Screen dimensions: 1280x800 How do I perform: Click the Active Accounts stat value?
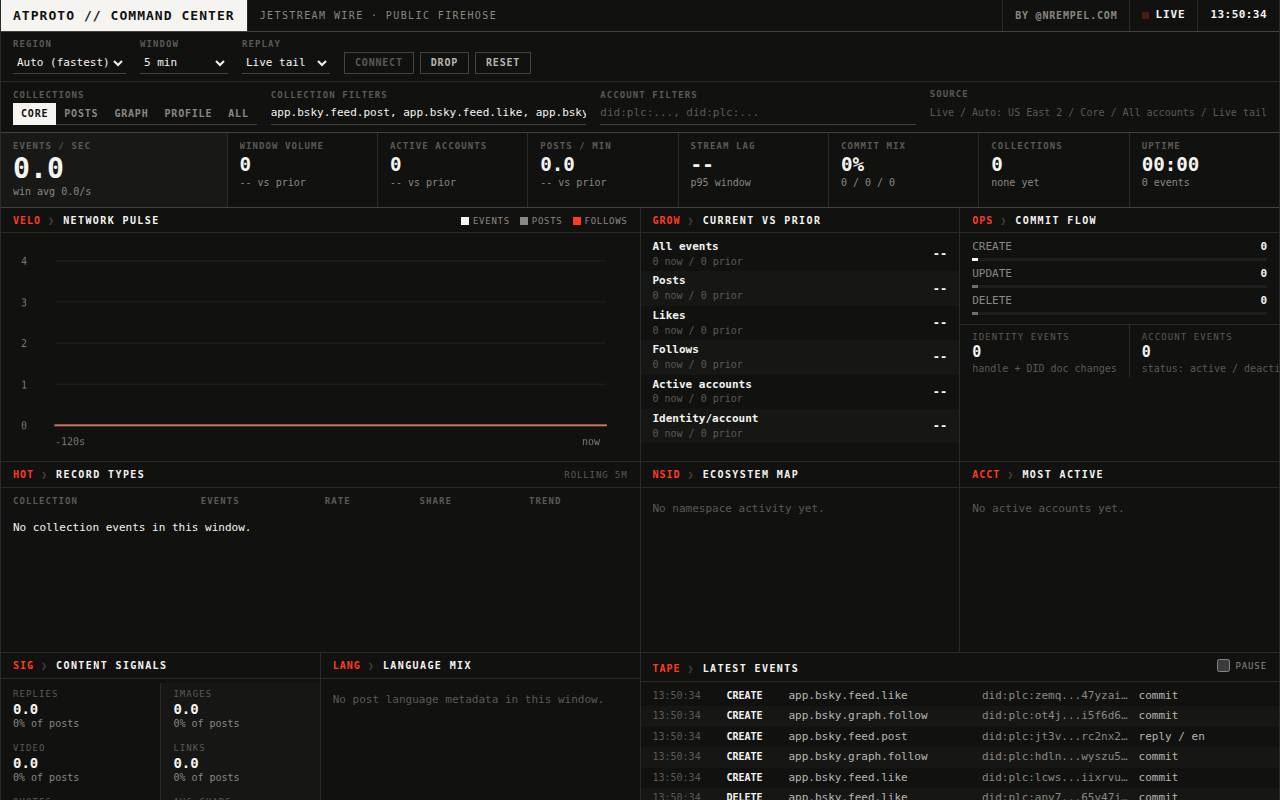point(396,164)
